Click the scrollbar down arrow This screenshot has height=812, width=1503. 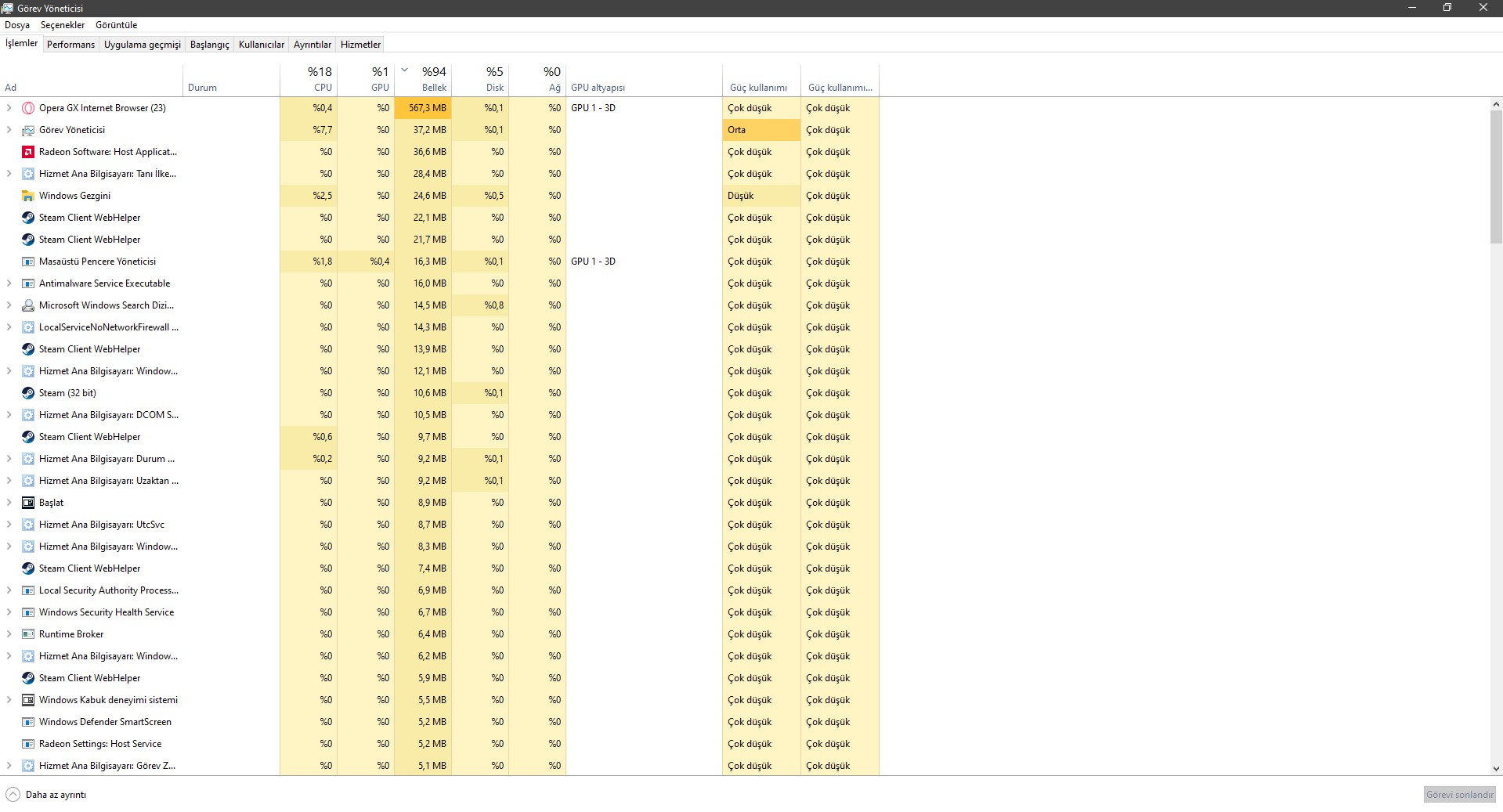click(1496, 769)
